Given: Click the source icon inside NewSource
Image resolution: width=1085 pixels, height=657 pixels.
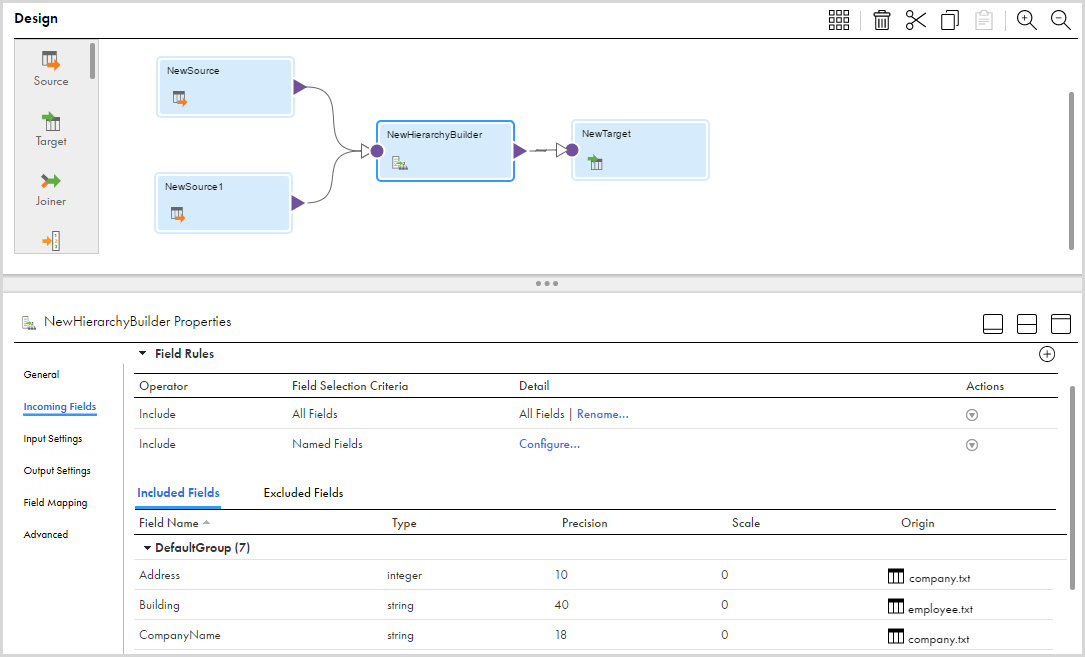Looking at the screenshot, I should 180,99.
